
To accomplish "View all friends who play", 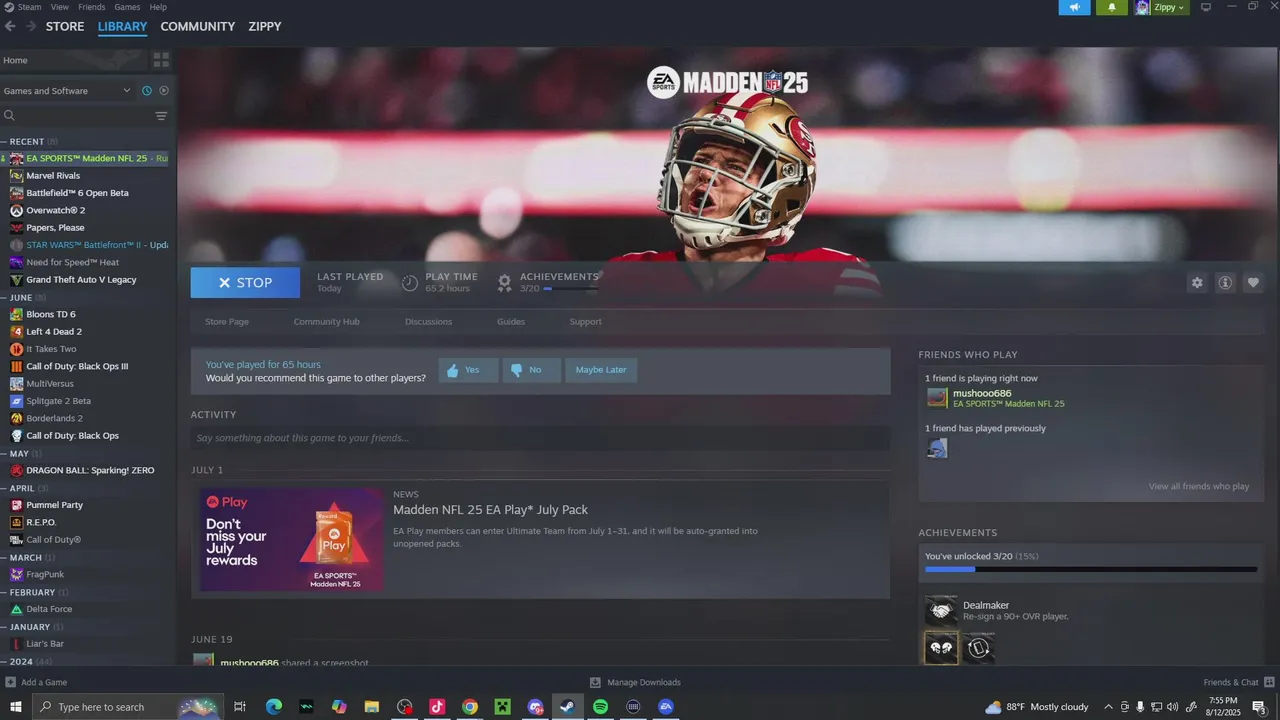I will 1199,487.
